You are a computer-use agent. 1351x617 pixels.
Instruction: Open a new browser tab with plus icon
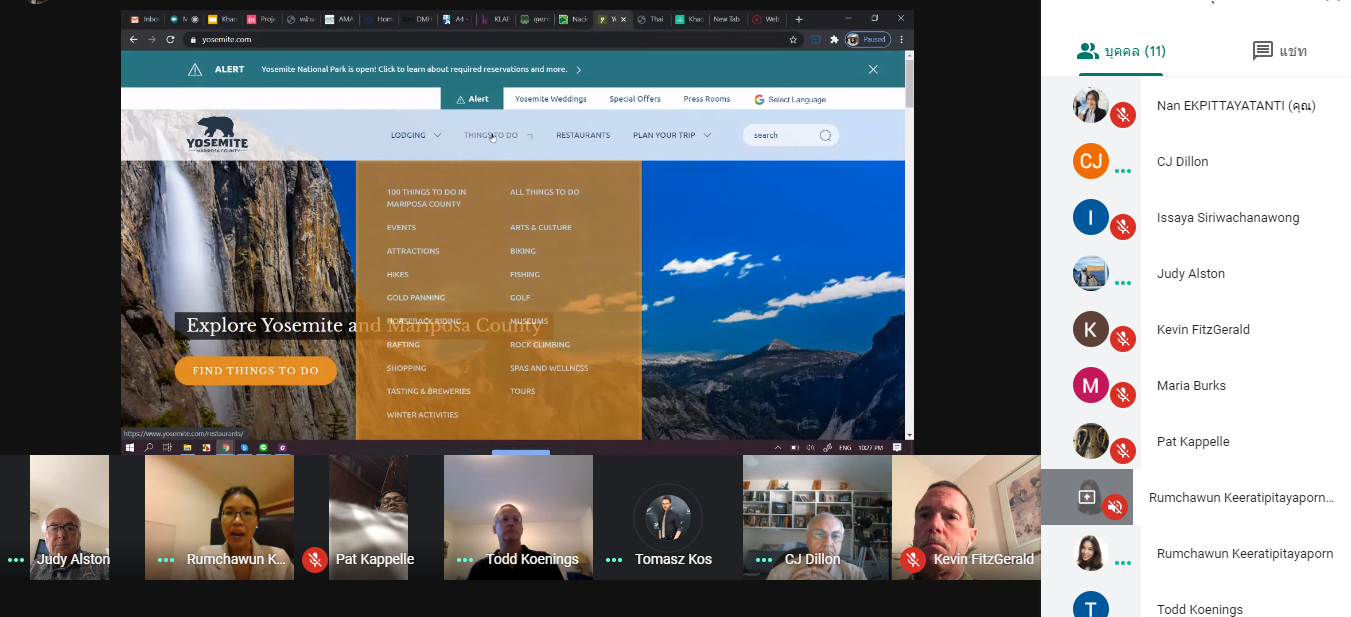click(798, 19)
